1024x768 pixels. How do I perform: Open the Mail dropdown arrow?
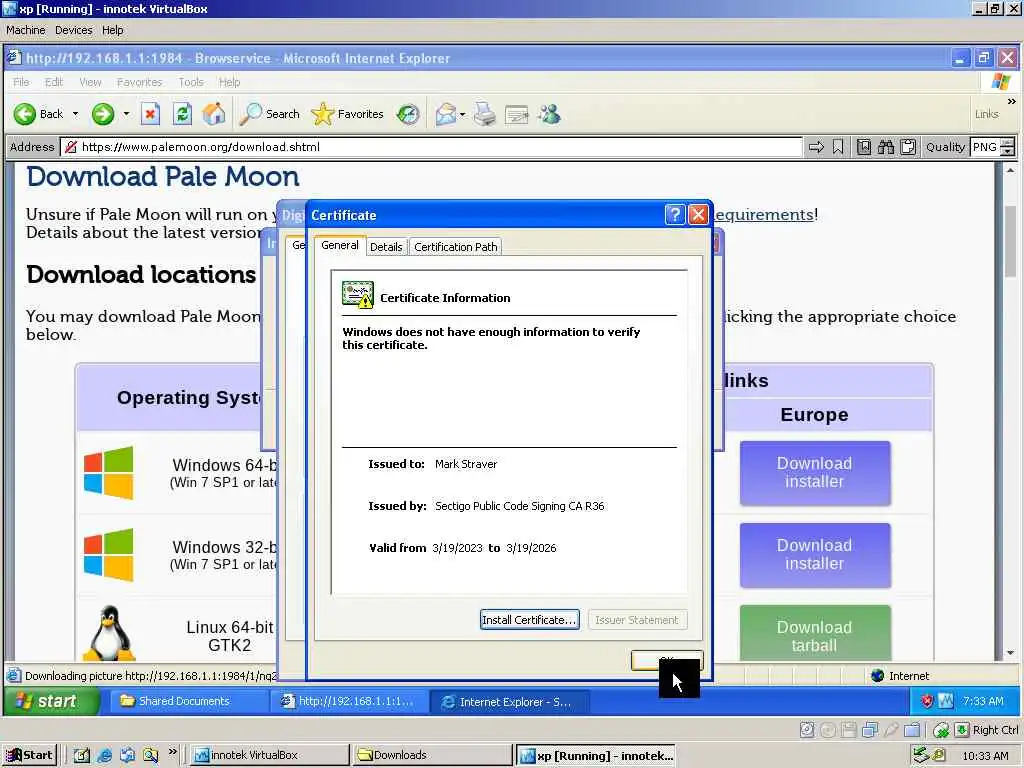click(x=462, y=115)
